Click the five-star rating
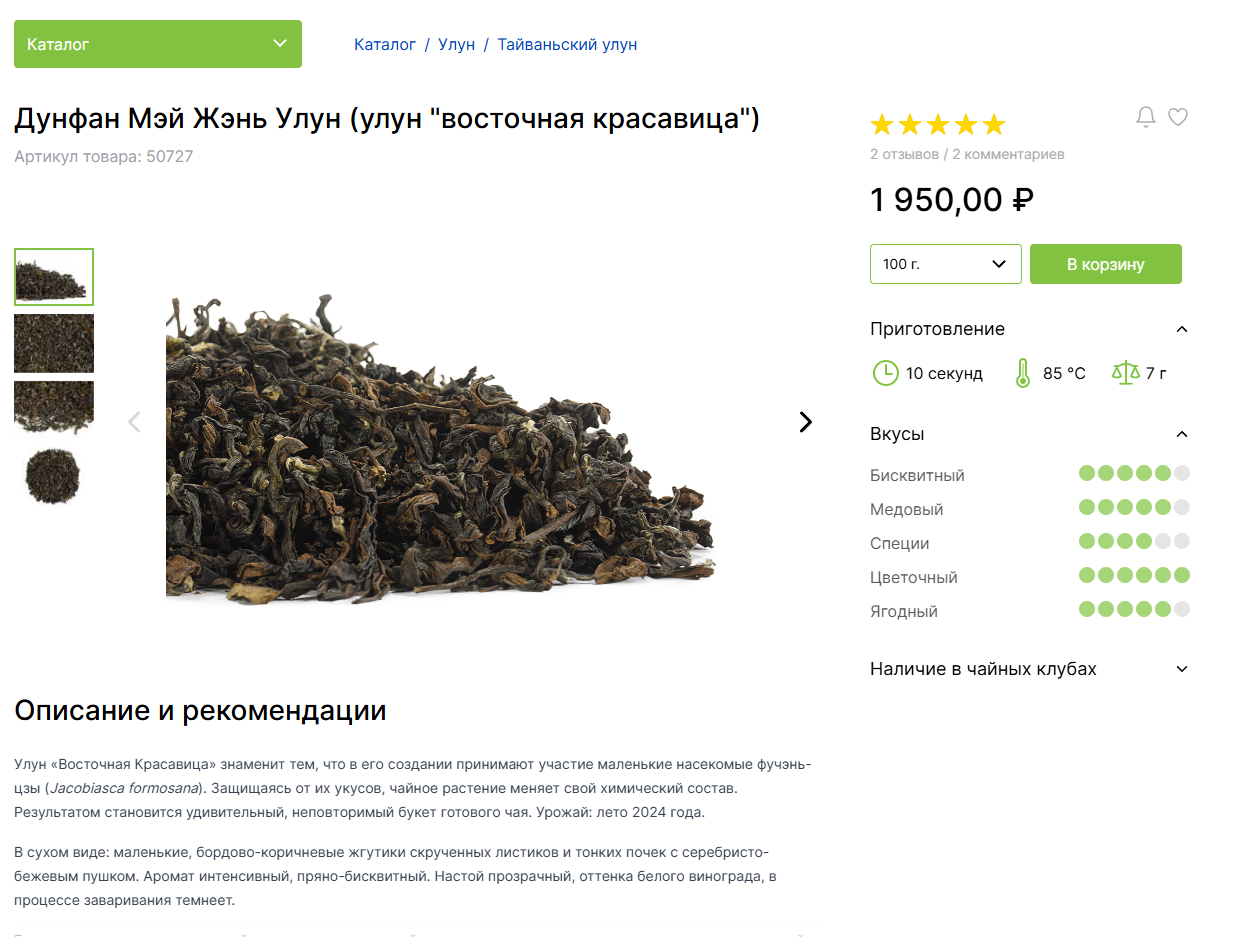This screenshot has width=1234, height=937. [938, 125]
